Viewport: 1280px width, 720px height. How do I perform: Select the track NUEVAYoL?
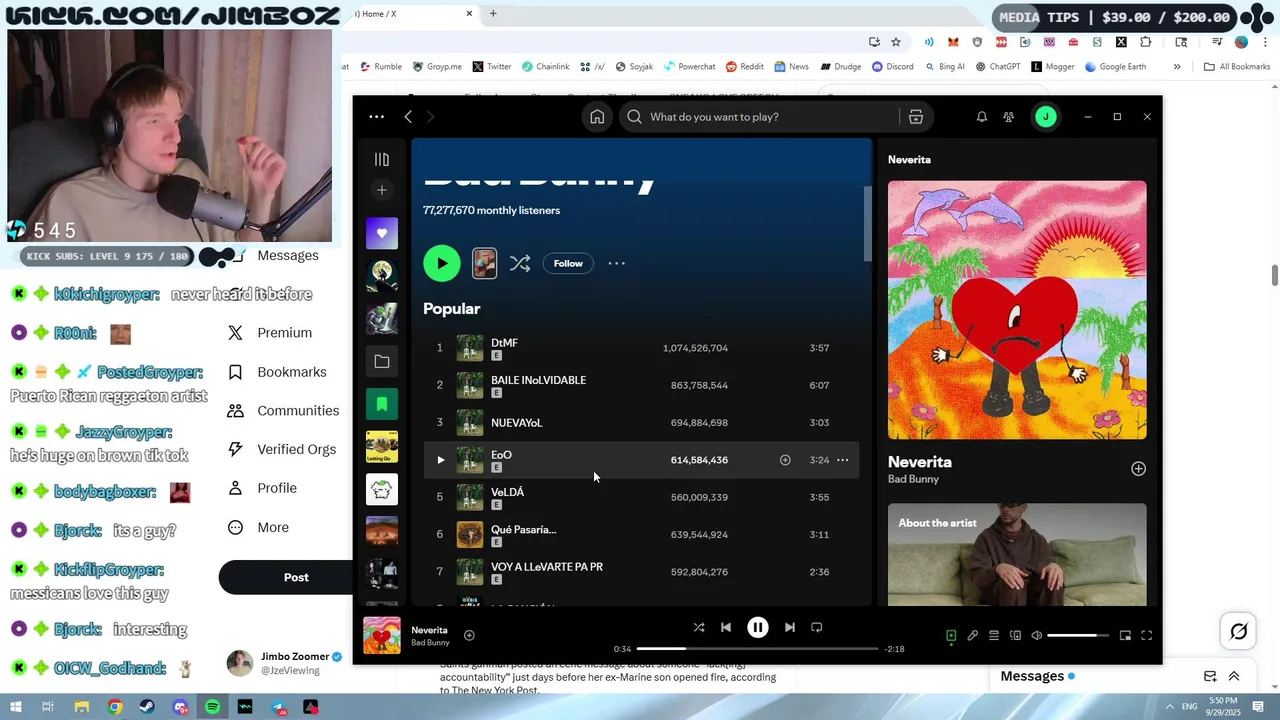640,422
